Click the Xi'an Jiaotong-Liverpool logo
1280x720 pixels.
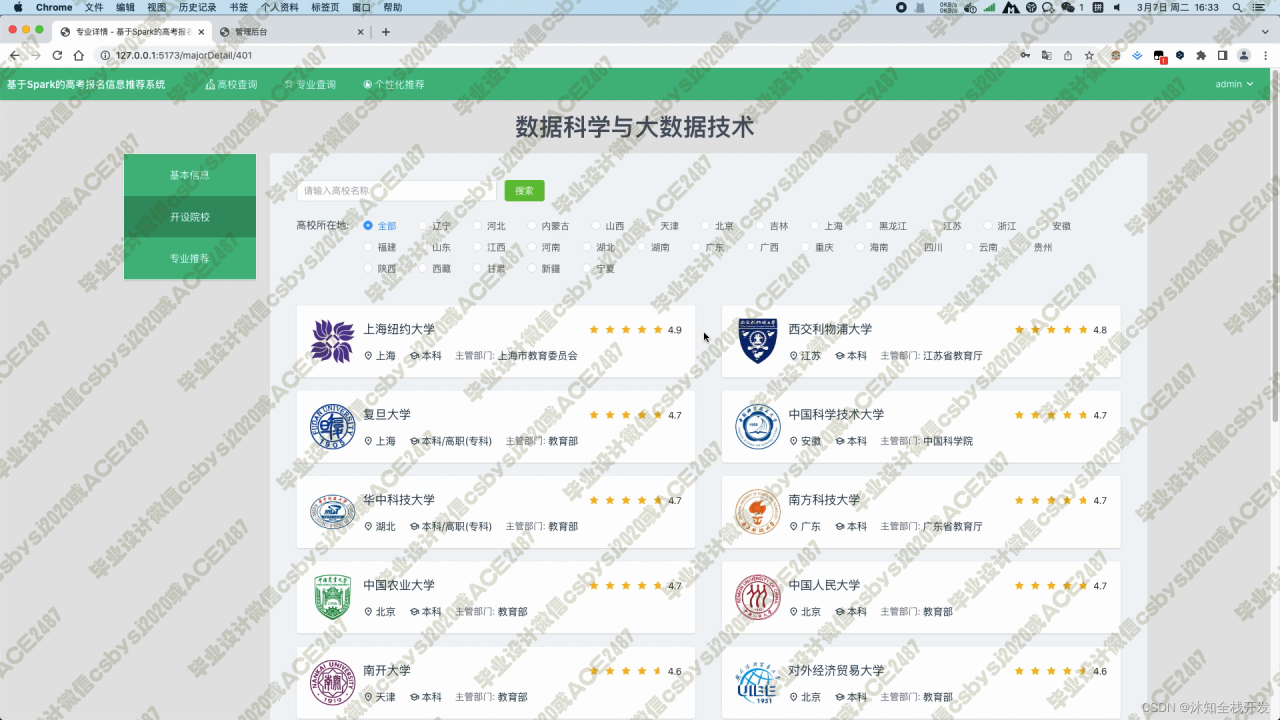click(x=757, y=341)
